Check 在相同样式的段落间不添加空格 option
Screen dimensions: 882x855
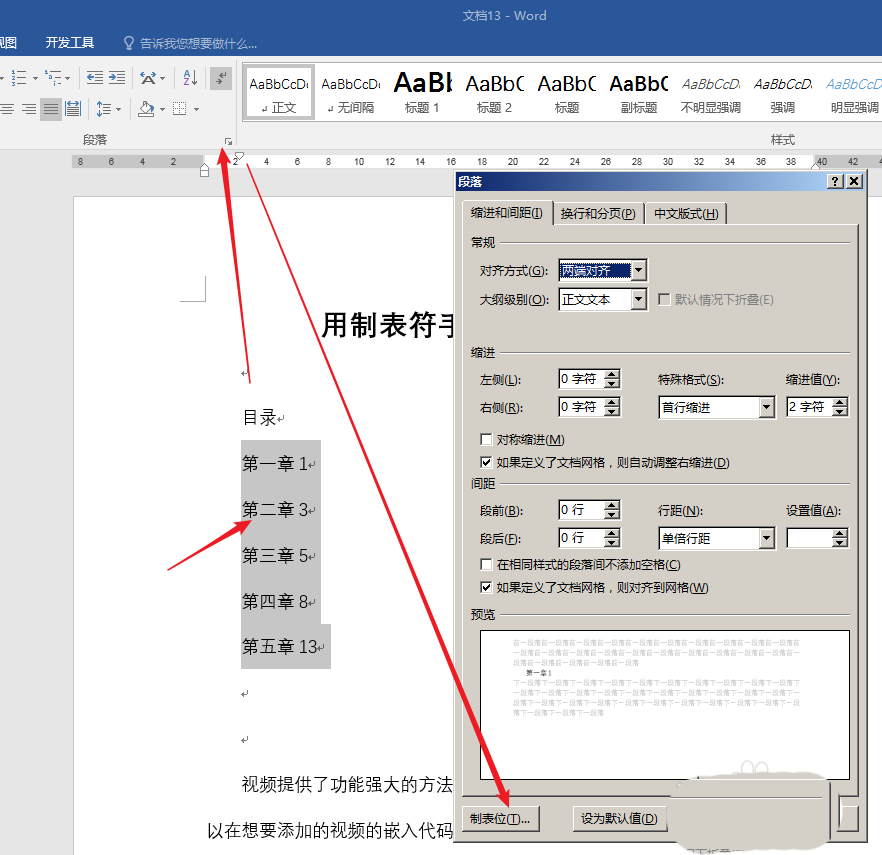pos(487,565)
